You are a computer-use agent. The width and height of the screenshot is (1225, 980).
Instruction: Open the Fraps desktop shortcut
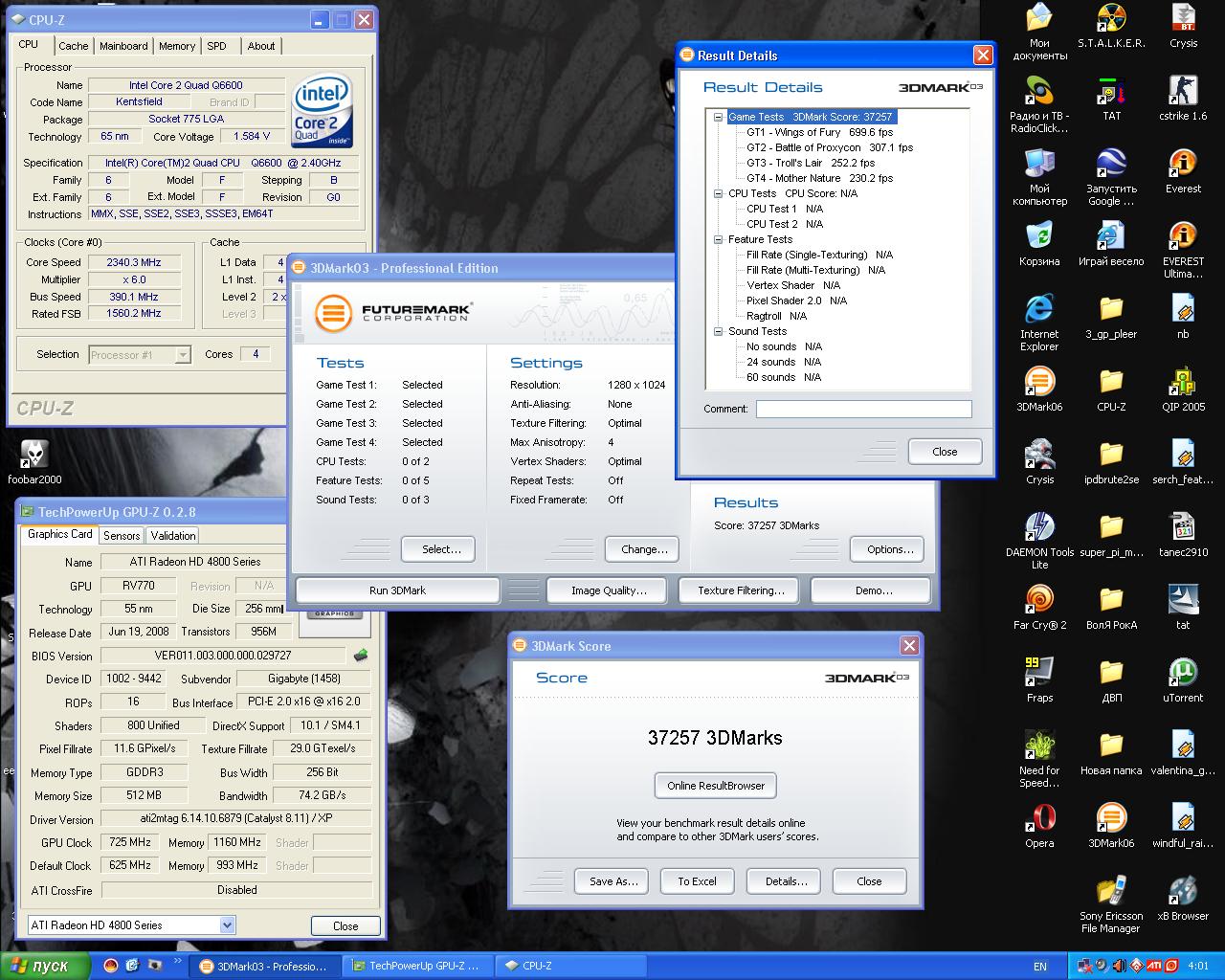coord(1039,680)
